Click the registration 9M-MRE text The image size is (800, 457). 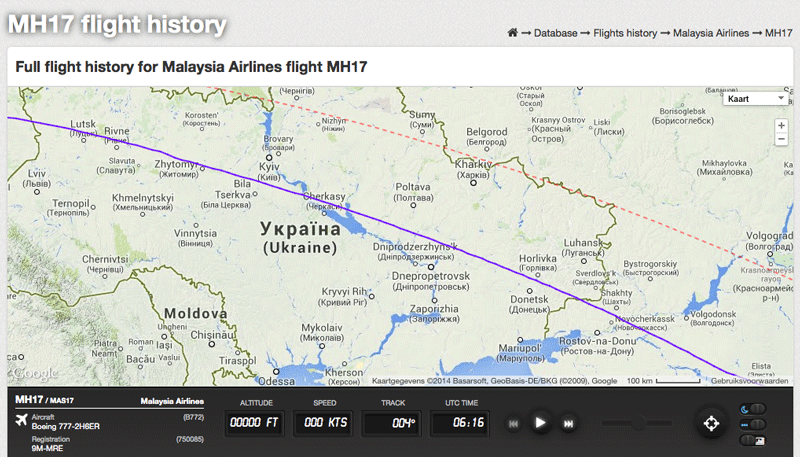pyautogui.click(x=47, y=448)
